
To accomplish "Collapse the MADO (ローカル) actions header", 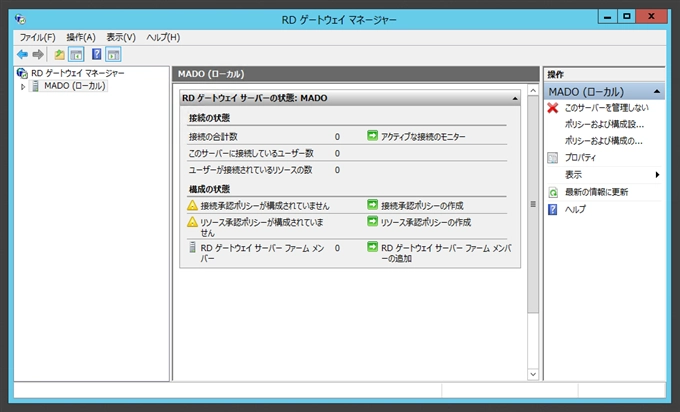I will click(657, 92).
